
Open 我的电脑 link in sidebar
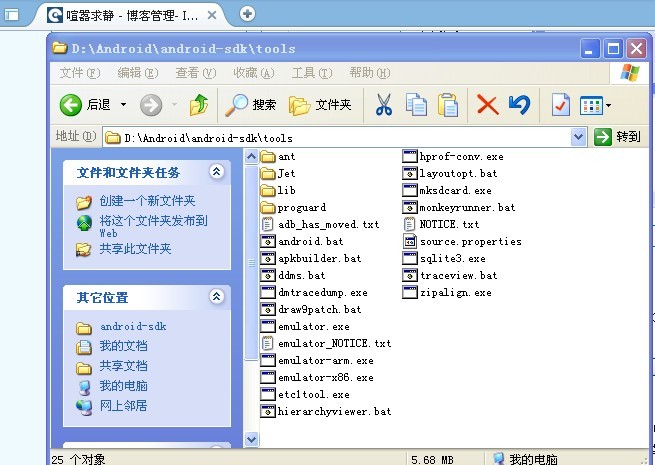tap(123, 386)
